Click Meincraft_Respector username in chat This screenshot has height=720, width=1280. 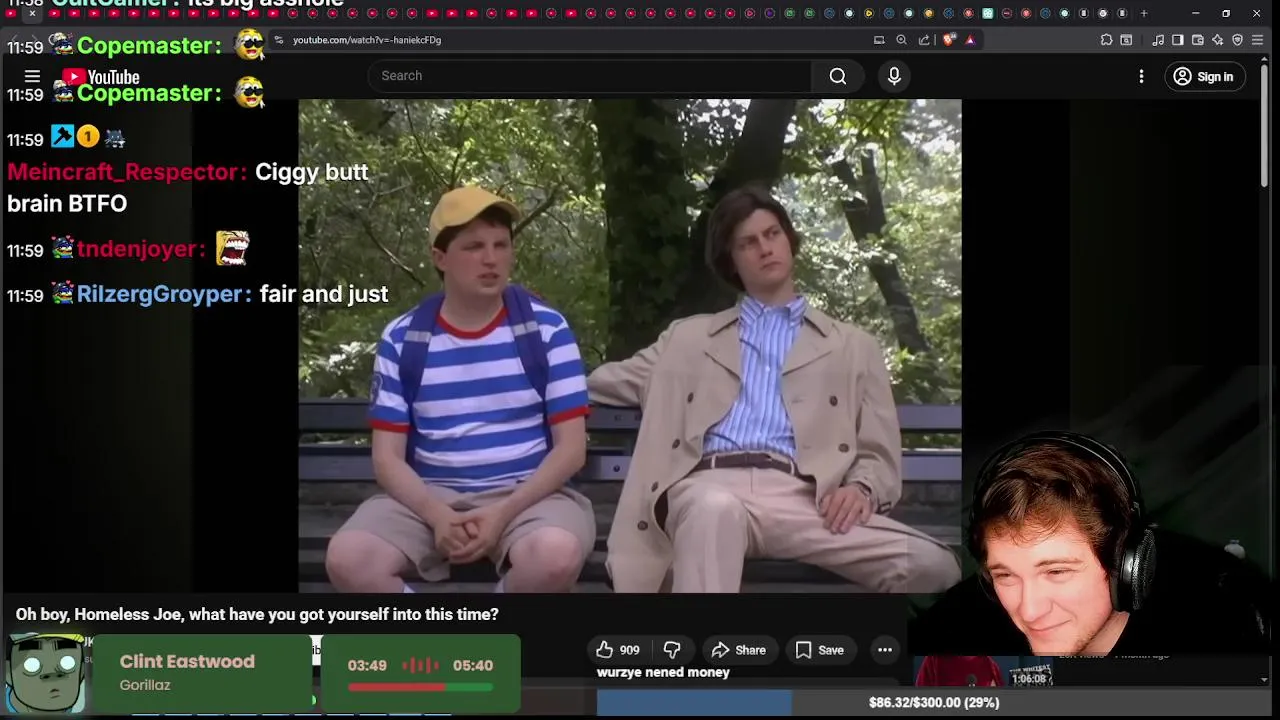tap(122, 172)
